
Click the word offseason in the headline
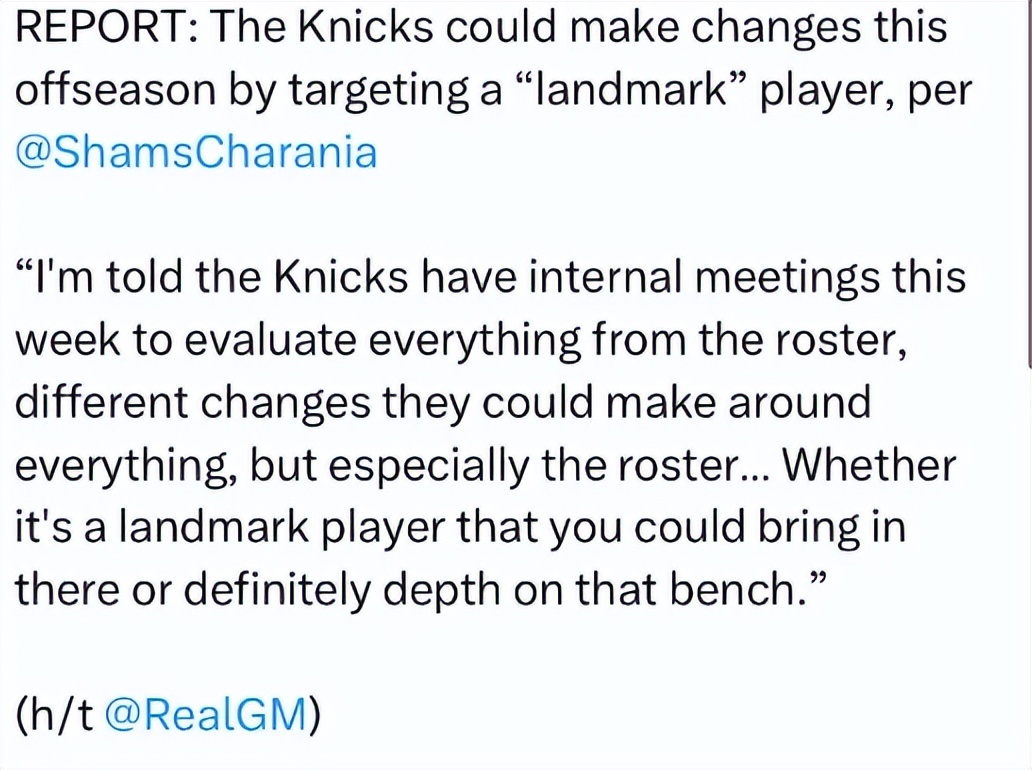(115, 90)
